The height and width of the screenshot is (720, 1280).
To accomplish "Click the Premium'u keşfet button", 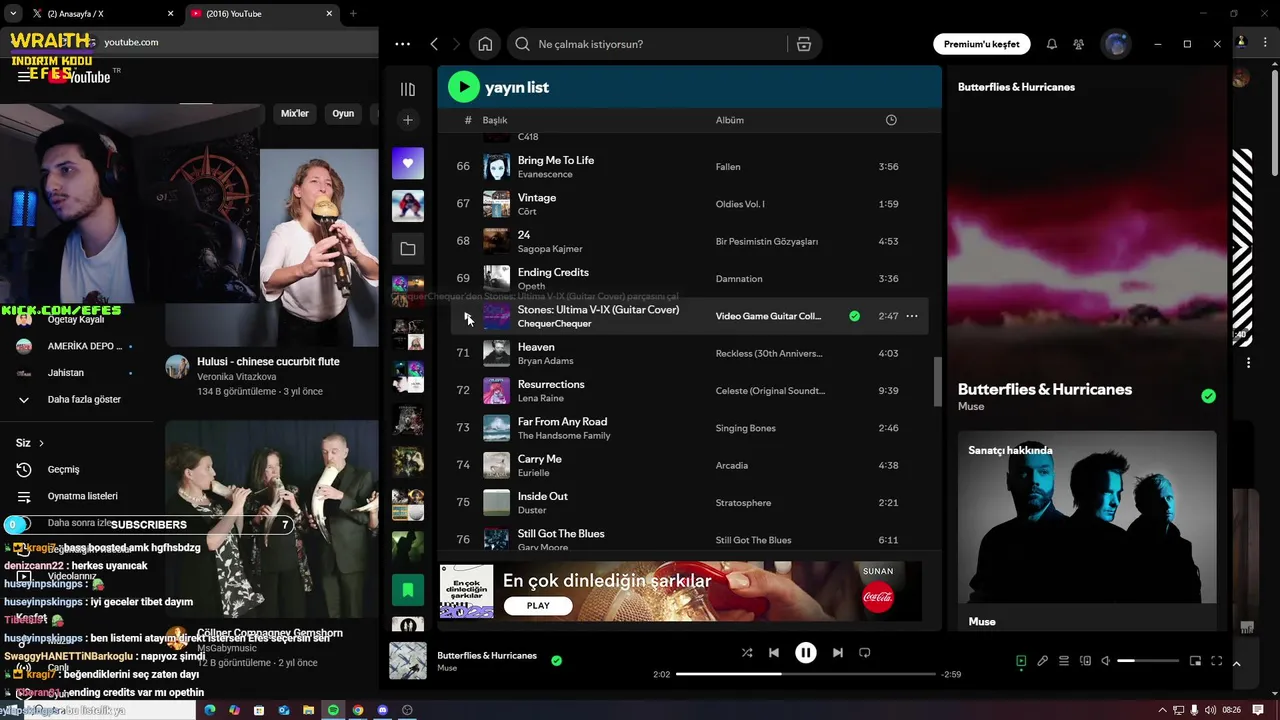I will (x=982, y=44).
